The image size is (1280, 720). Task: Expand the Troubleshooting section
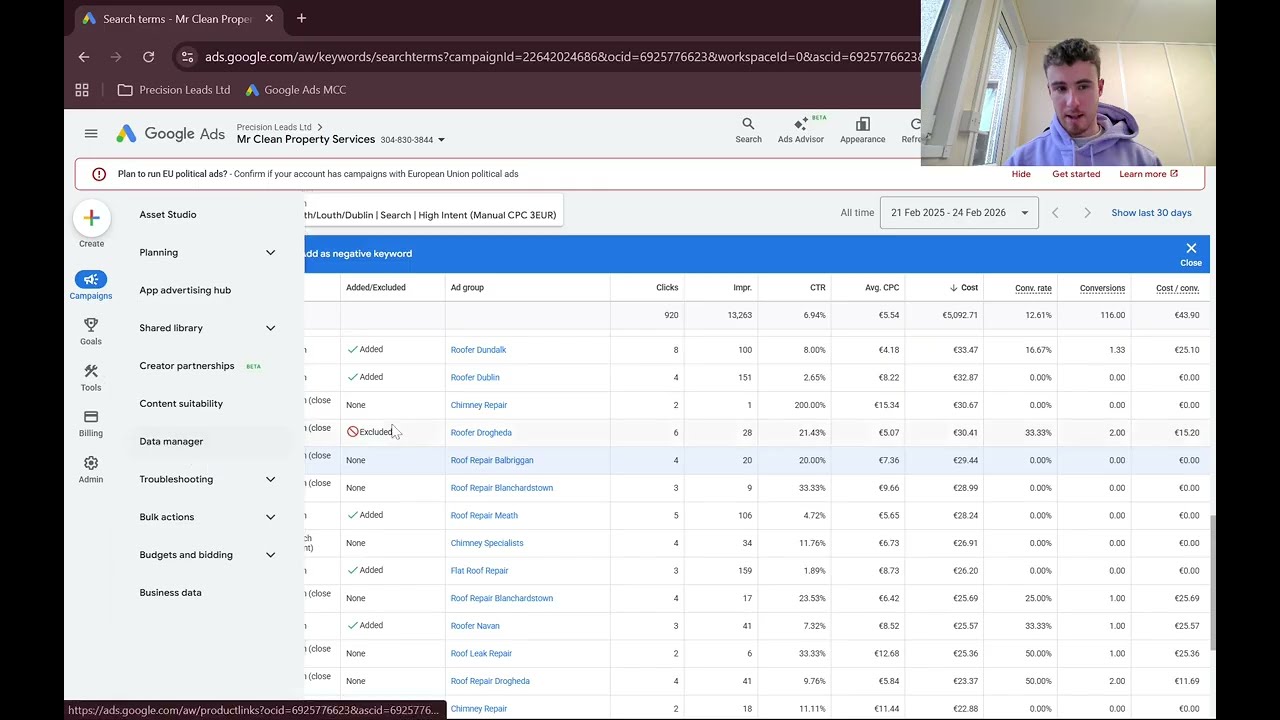coord(207,479)
